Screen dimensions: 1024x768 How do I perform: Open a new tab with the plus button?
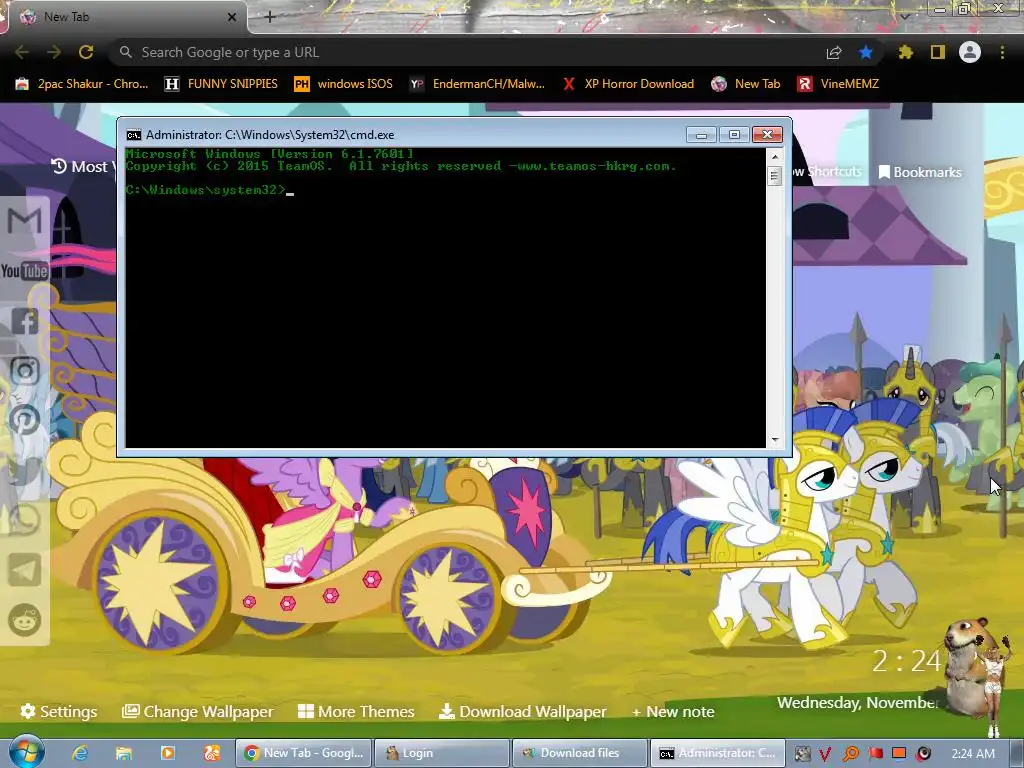click(x=270, y=17)
